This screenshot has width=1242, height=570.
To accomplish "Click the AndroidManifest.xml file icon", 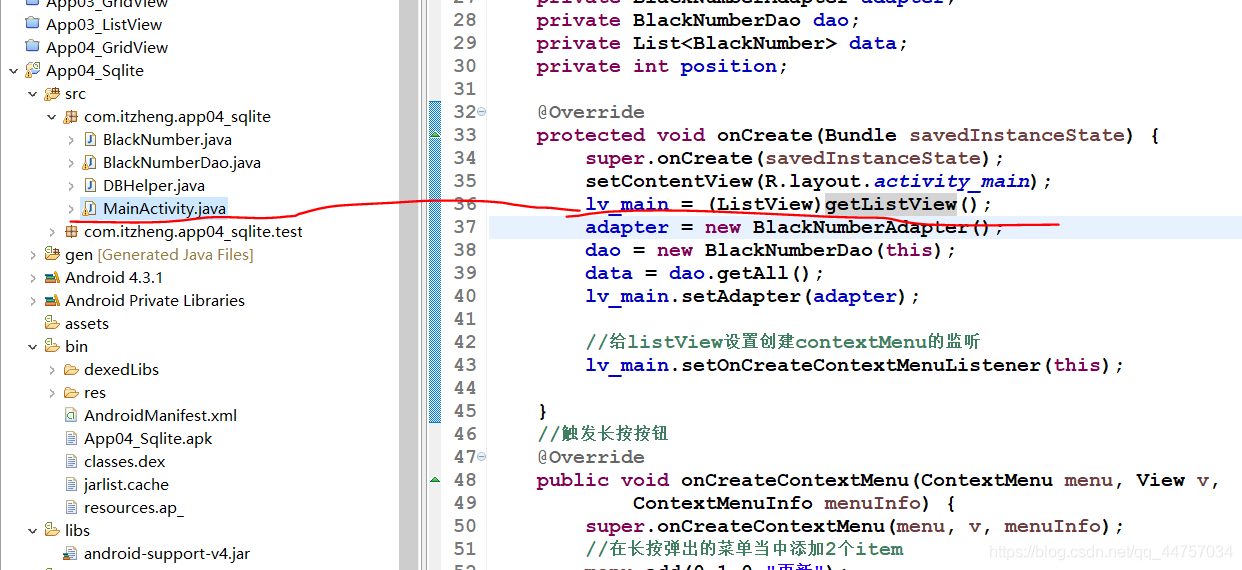I will [71, 415].
